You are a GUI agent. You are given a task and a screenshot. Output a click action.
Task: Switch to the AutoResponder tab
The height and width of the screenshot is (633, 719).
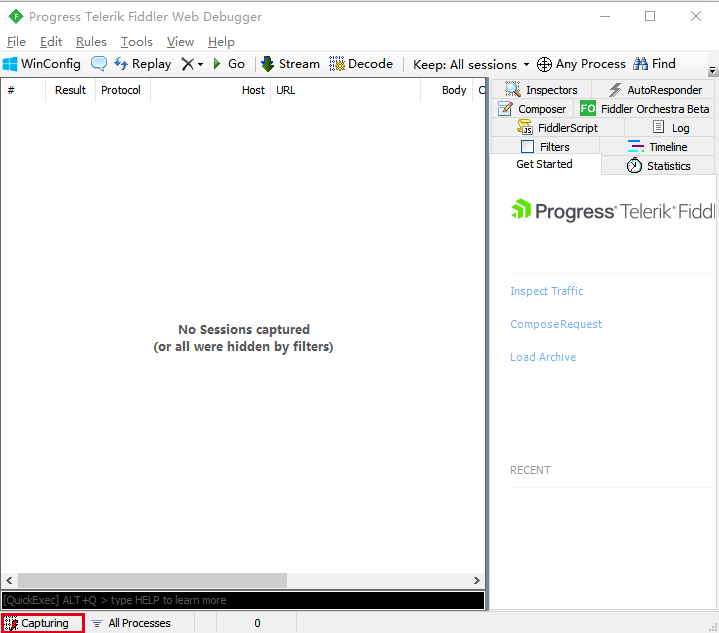(x=654, y=89)
